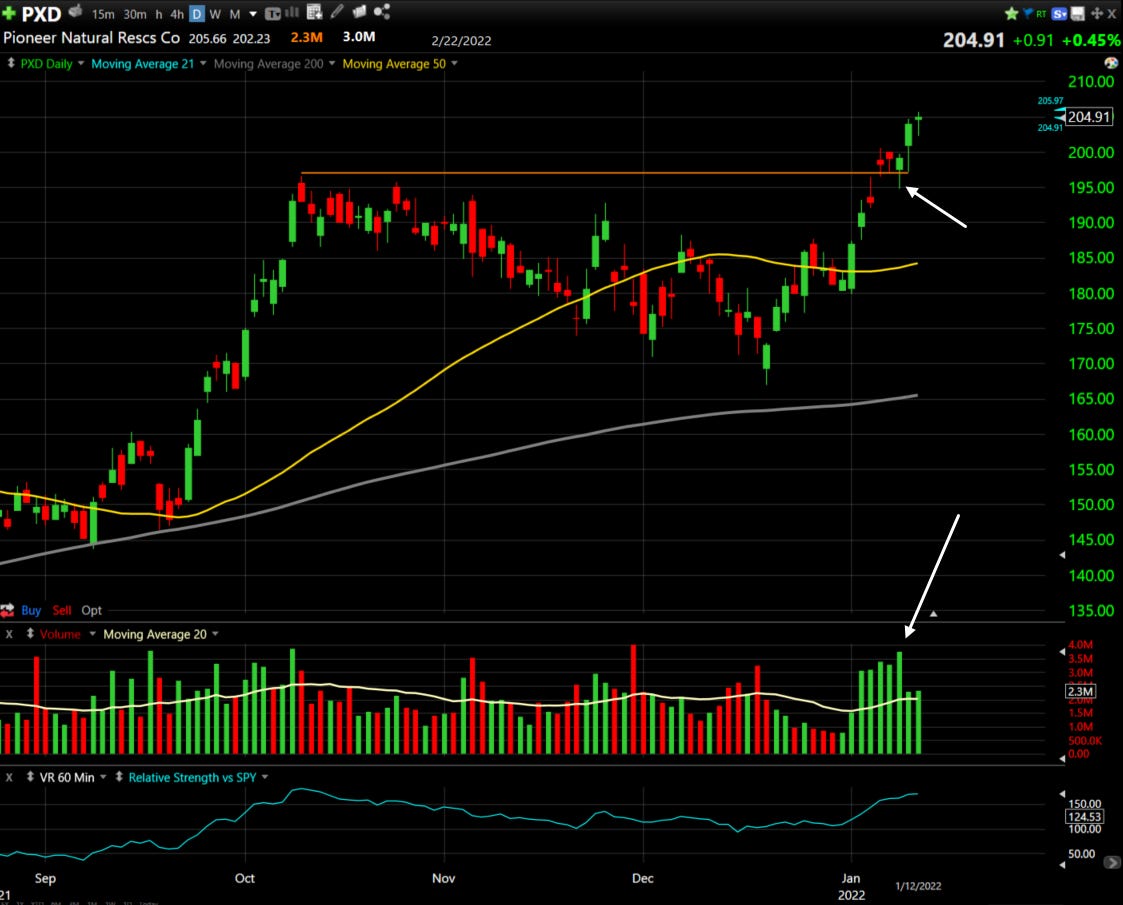This screenshot has width=1123, height=905.
Task: Click the Buy button
Action: (31, 610)
